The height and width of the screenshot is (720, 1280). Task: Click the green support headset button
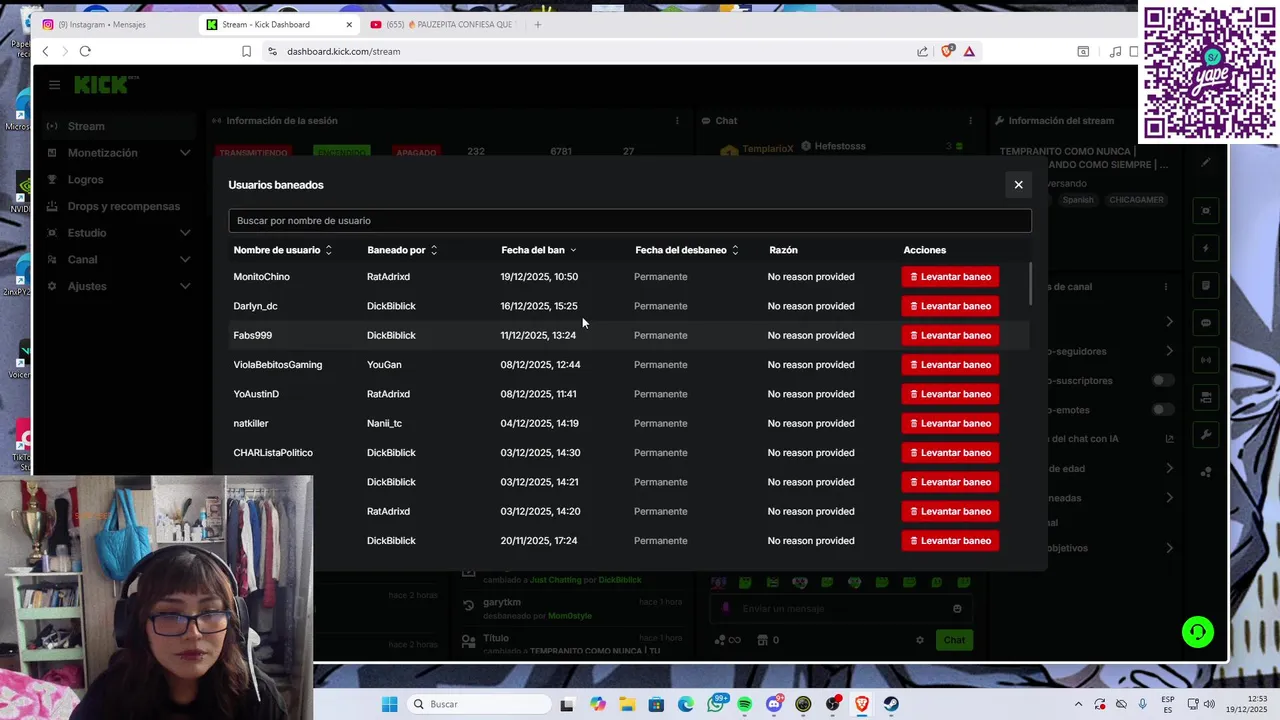(1197, 632)
